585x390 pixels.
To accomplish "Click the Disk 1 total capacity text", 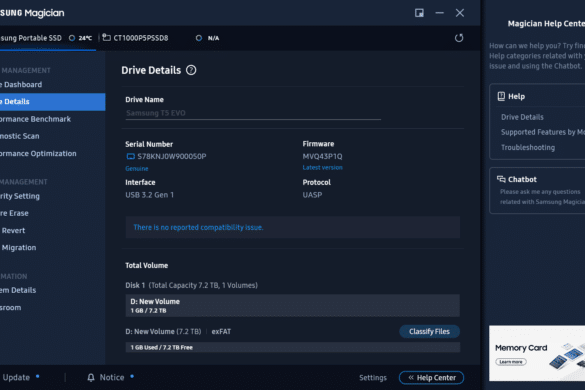I will 191,286.
